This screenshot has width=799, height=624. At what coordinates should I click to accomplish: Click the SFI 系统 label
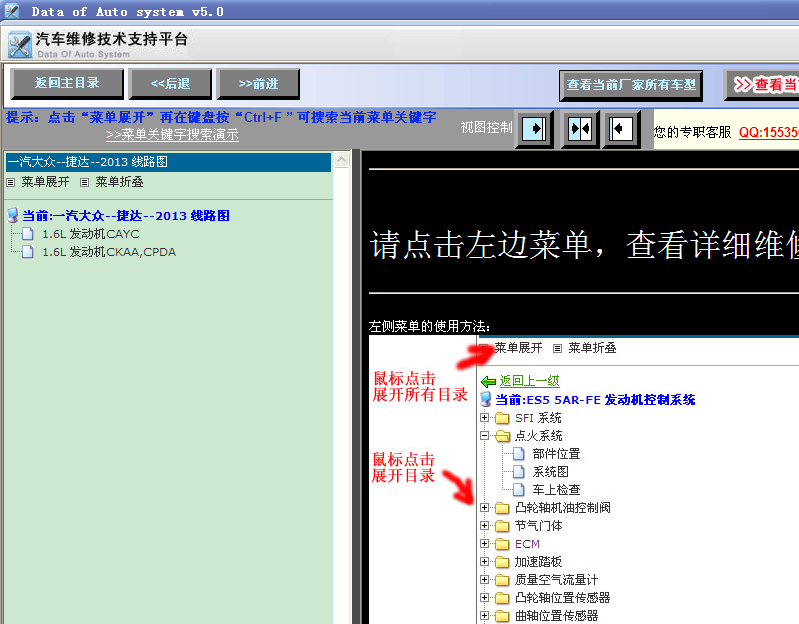(538, 418)
